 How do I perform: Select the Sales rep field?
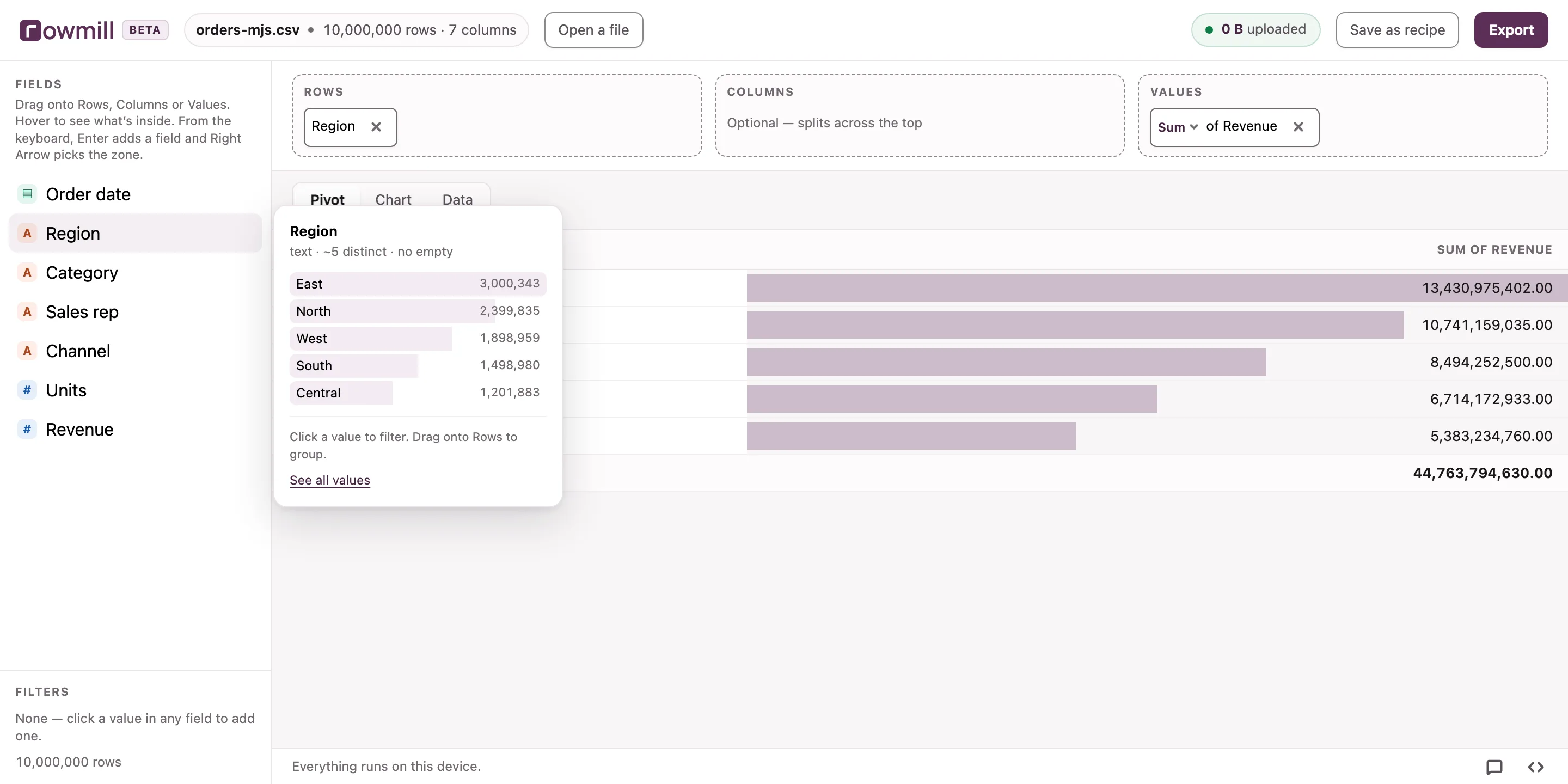click(x=136, y=311)
